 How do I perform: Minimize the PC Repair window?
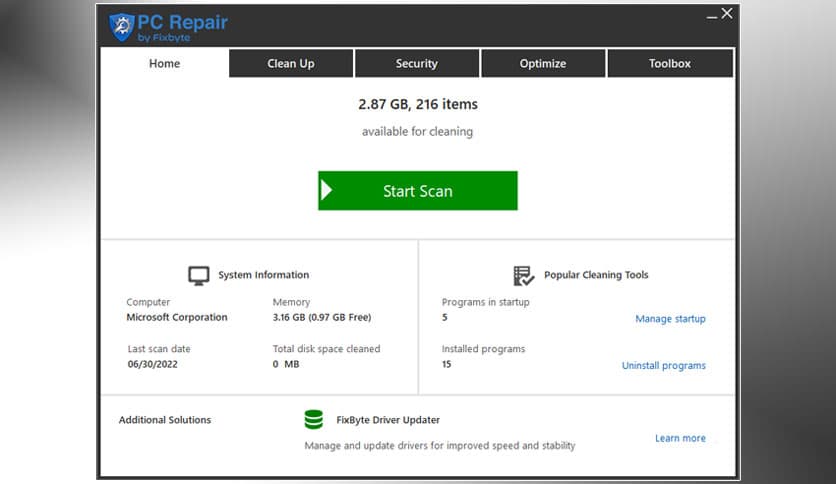[x=711, y=16]
